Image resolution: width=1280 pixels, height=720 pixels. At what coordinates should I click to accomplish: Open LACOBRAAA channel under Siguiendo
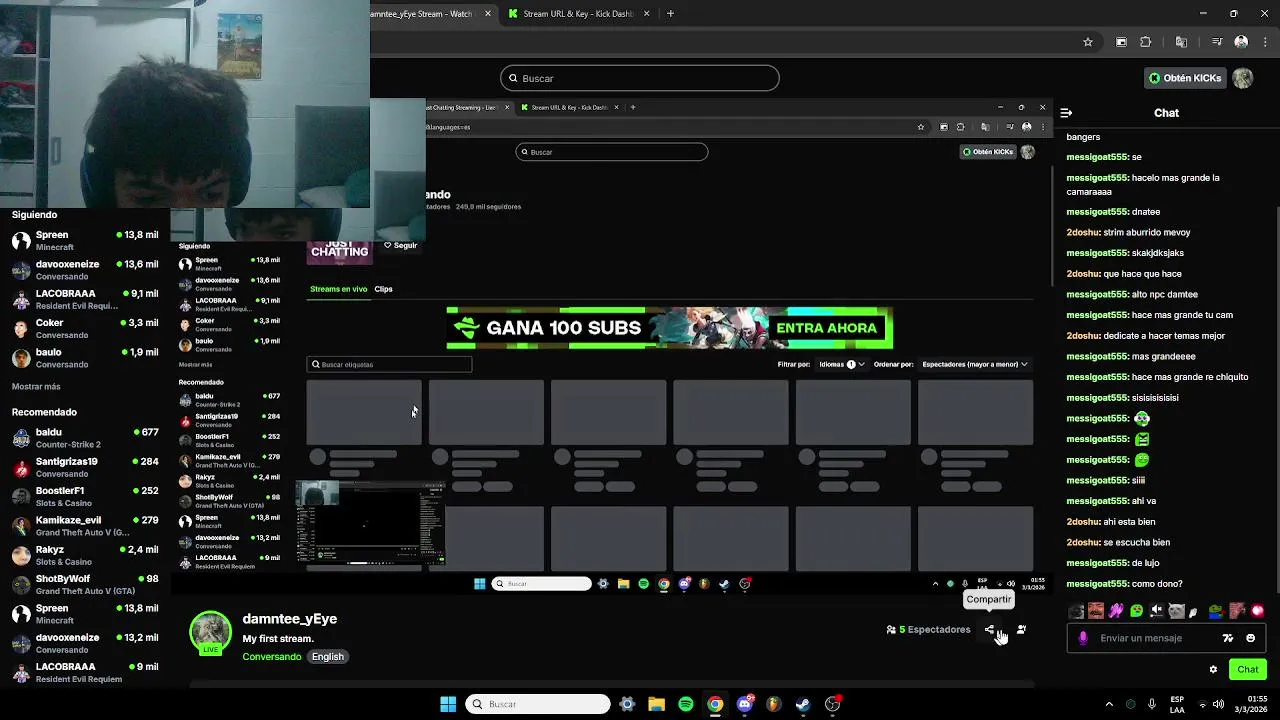[x=85, y=299]
